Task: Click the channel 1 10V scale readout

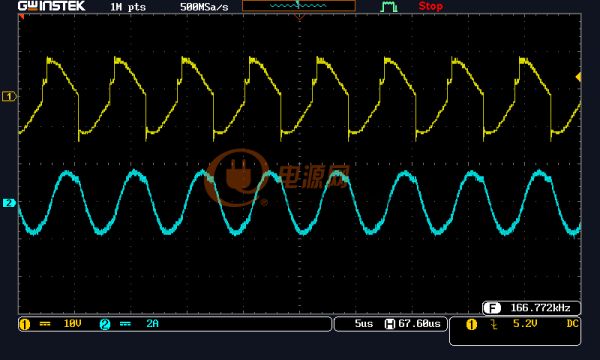Action: tap(72, 324)
